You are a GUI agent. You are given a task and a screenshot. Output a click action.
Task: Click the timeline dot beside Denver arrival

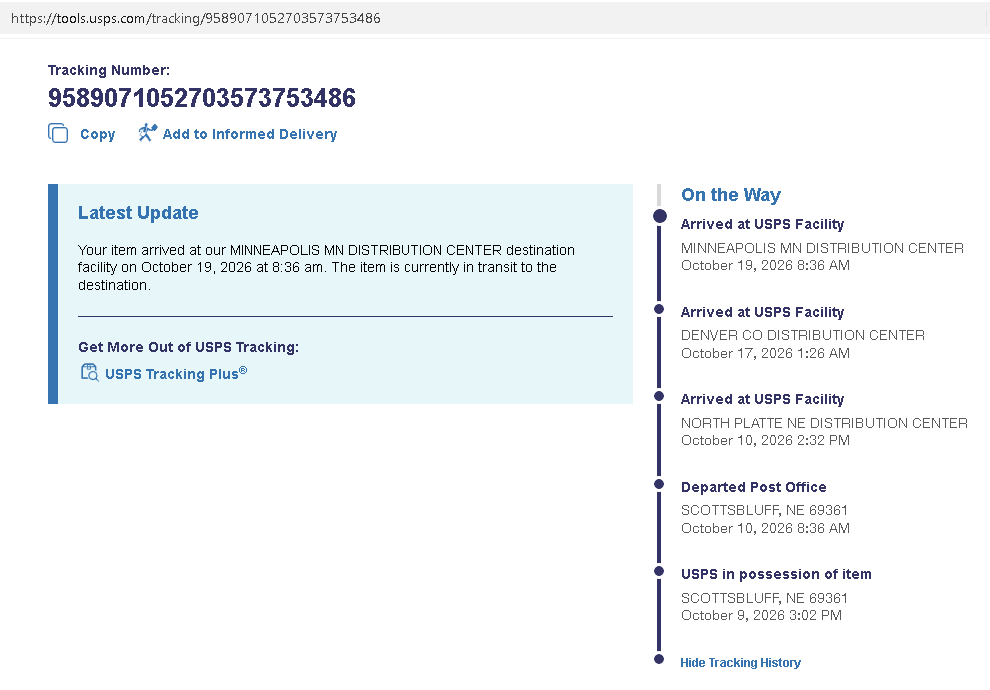(659, 309)
